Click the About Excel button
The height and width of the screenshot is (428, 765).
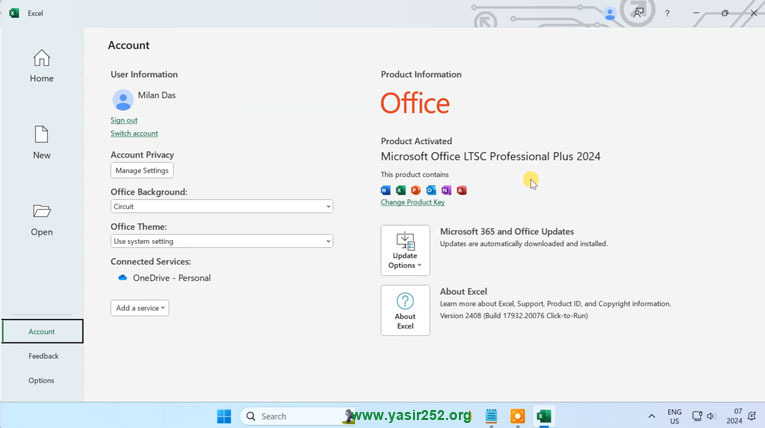point(405,310)
